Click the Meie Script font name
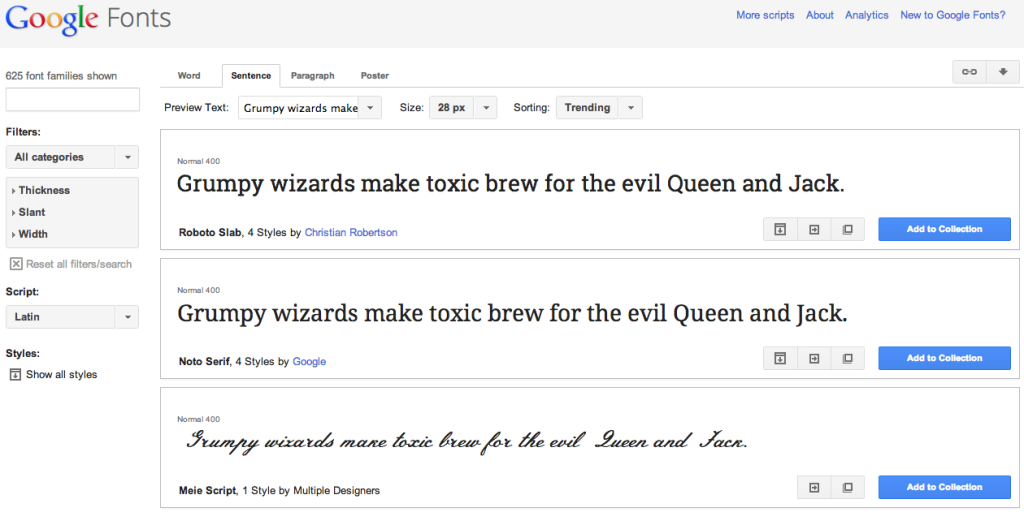Screen dimensions: 1024x512 click(208, 490)
